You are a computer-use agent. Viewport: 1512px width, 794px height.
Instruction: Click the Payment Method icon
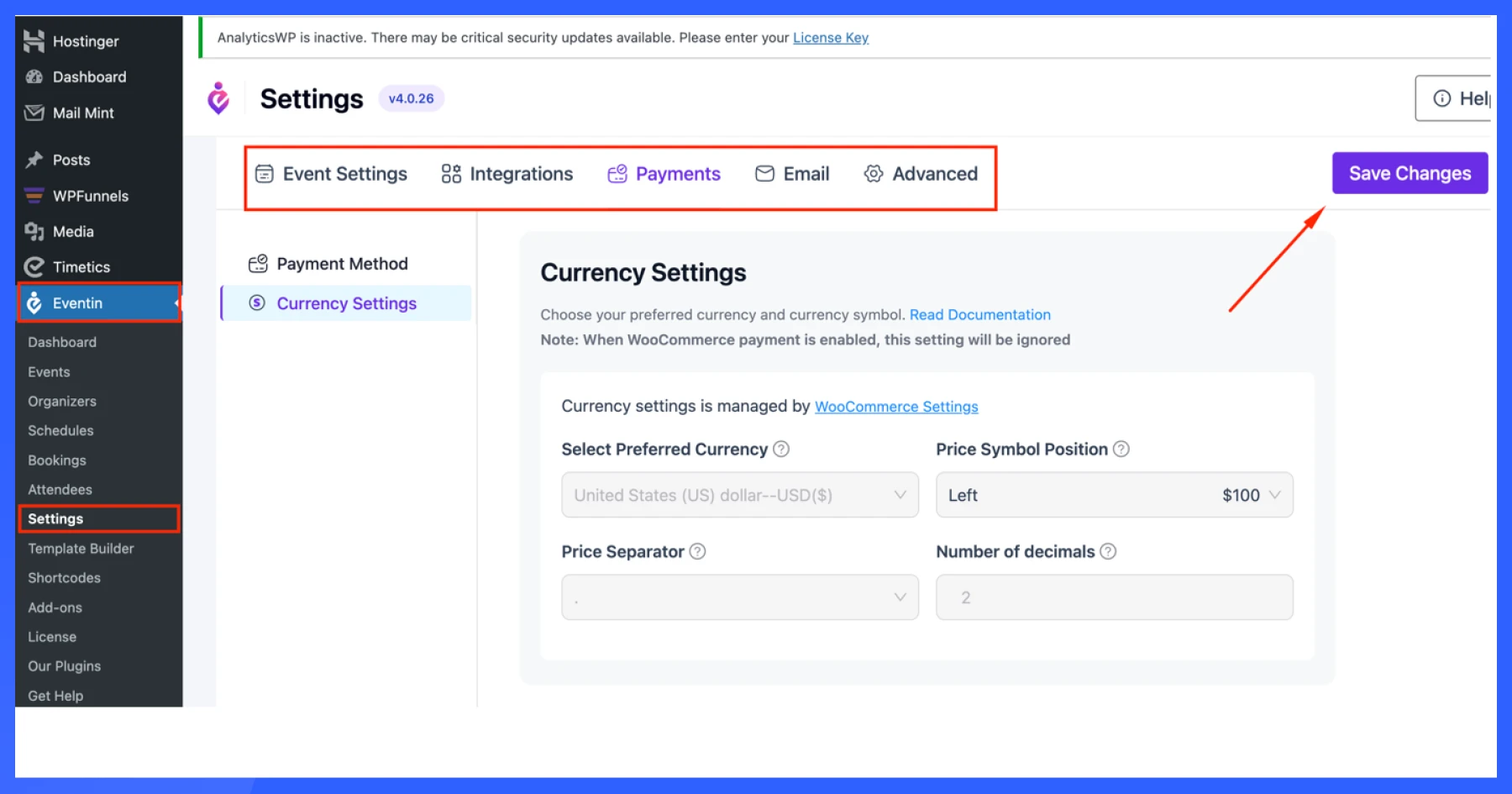pyautogui.click(x=258, y=264)
